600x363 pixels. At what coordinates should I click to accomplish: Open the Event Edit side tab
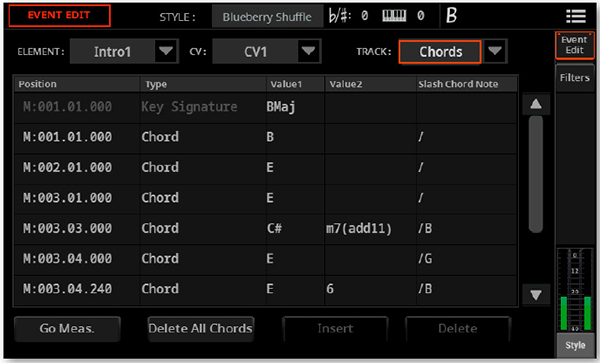[574, 45]
